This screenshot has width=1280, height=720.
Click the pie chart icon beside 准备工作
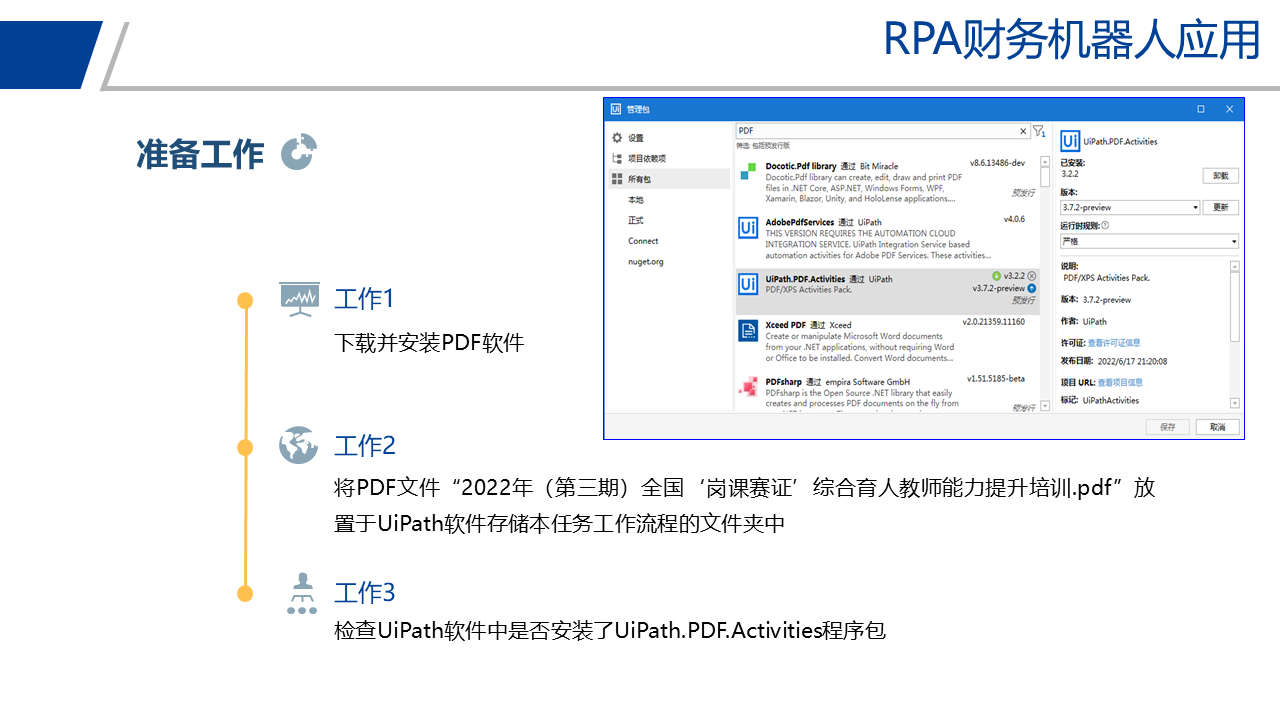pyautogui.click(x=298, y=152)
